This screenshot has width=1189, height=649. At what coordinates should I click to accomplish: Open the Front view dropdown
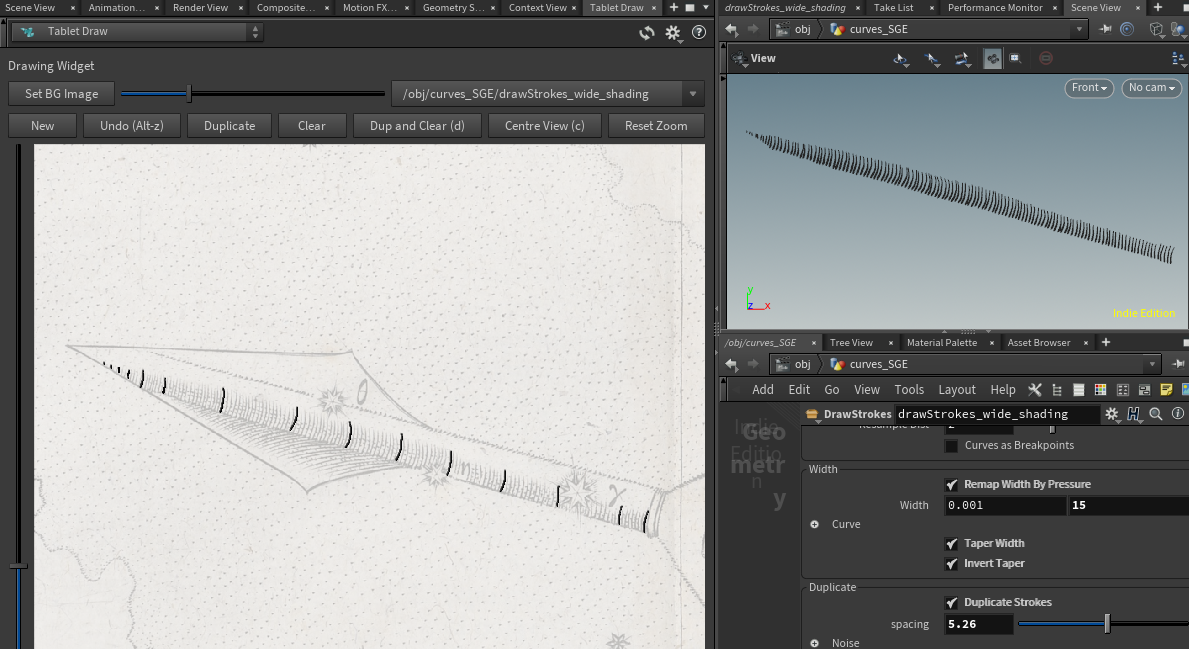click(x=1088, y=88)
